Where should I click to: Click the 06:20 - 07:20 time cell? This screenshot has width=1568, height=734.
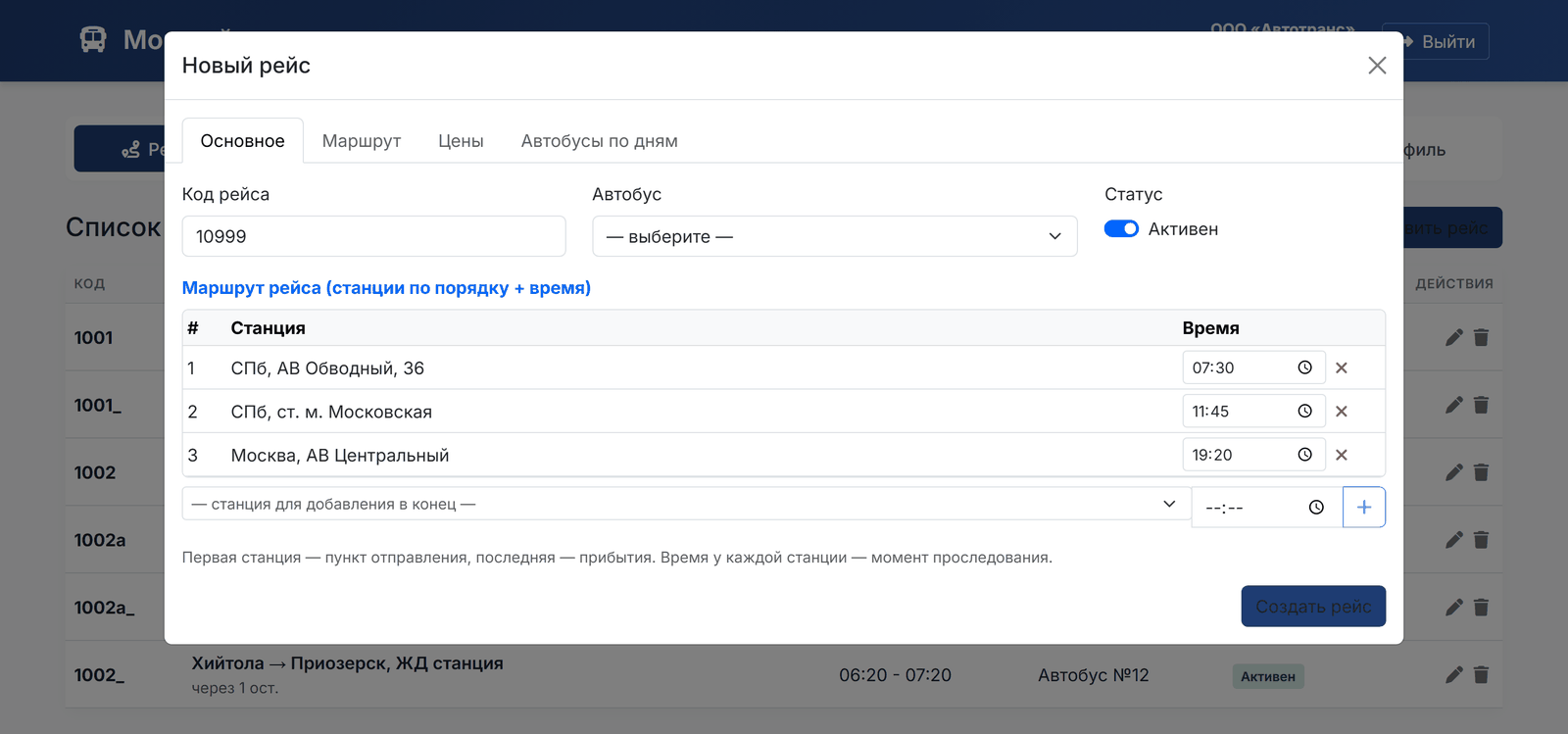tap(895, 675)
